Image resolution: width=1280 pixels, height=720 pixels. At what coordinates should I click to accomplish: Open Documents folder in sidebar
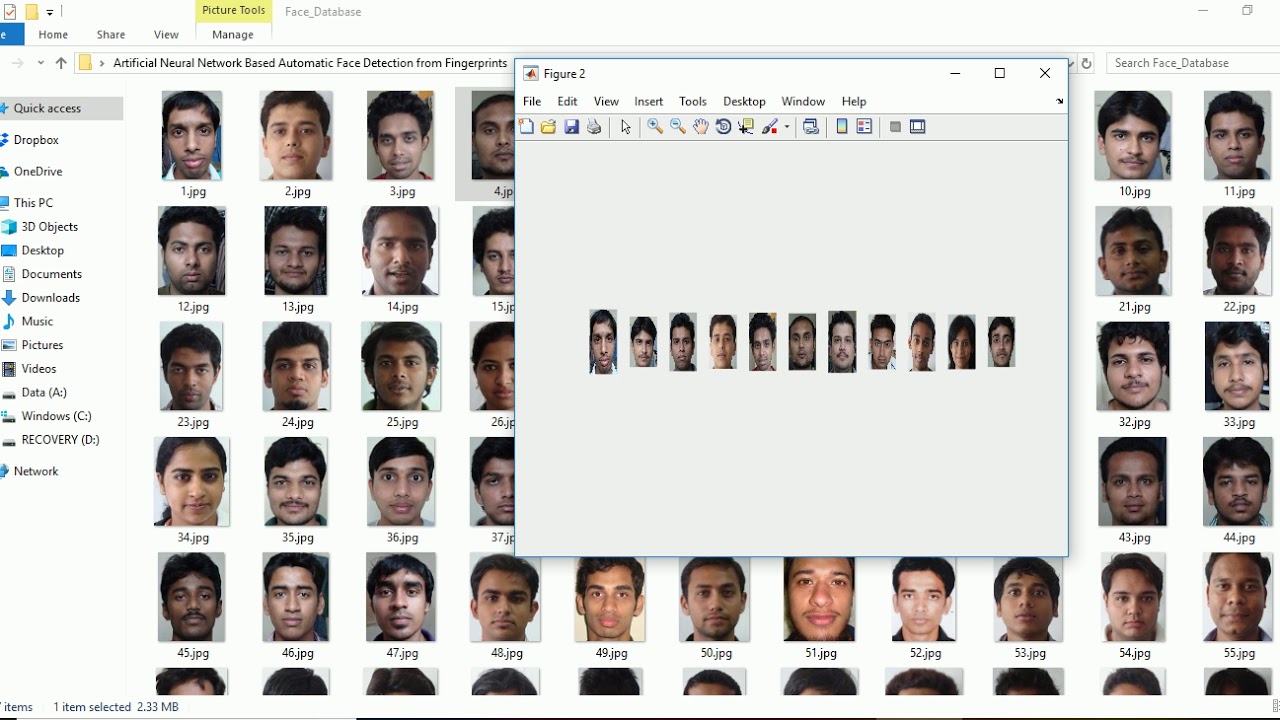[51, 273]
